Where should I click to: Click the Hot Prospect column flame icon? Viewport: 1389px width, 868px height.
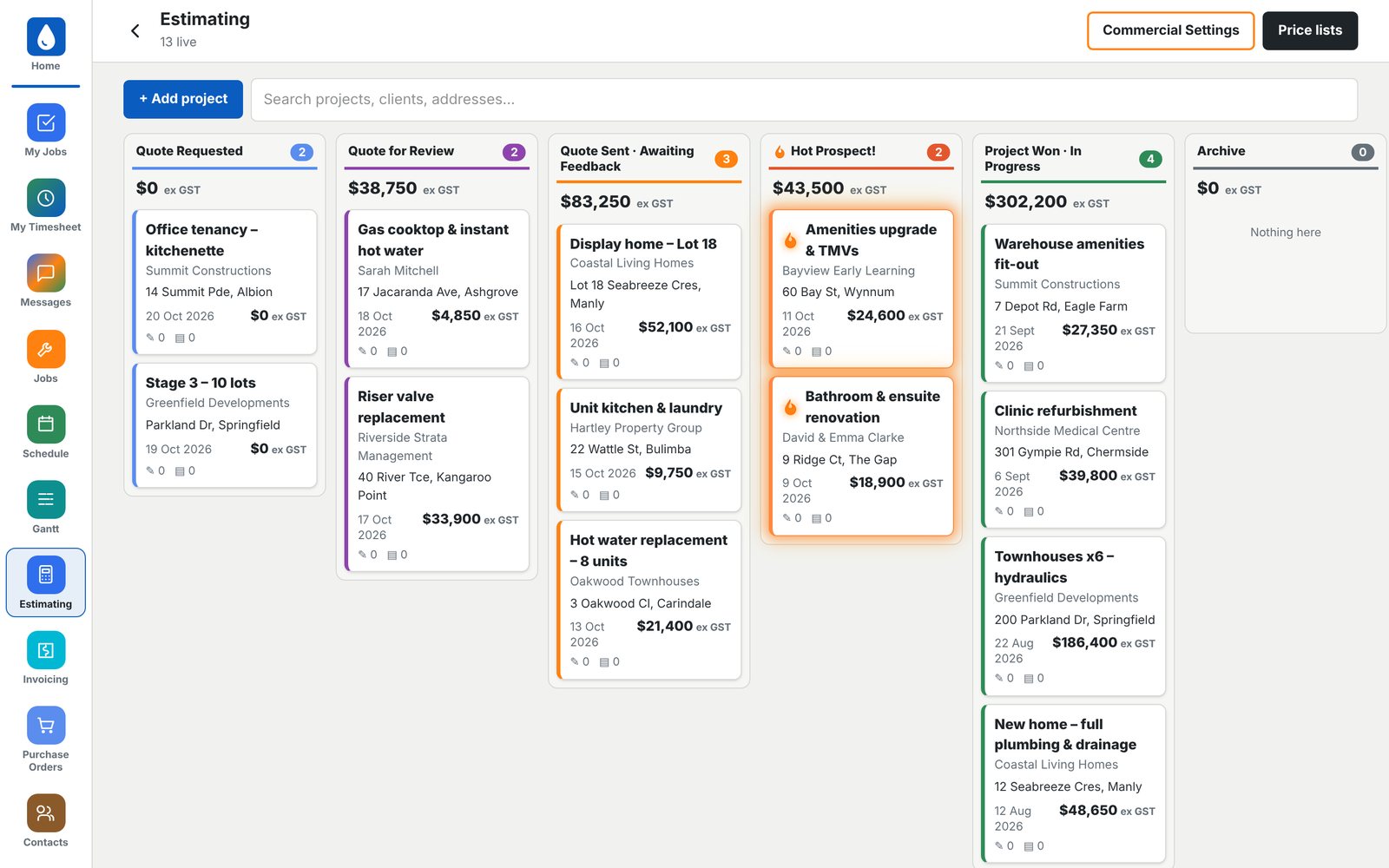coord(780,152)
